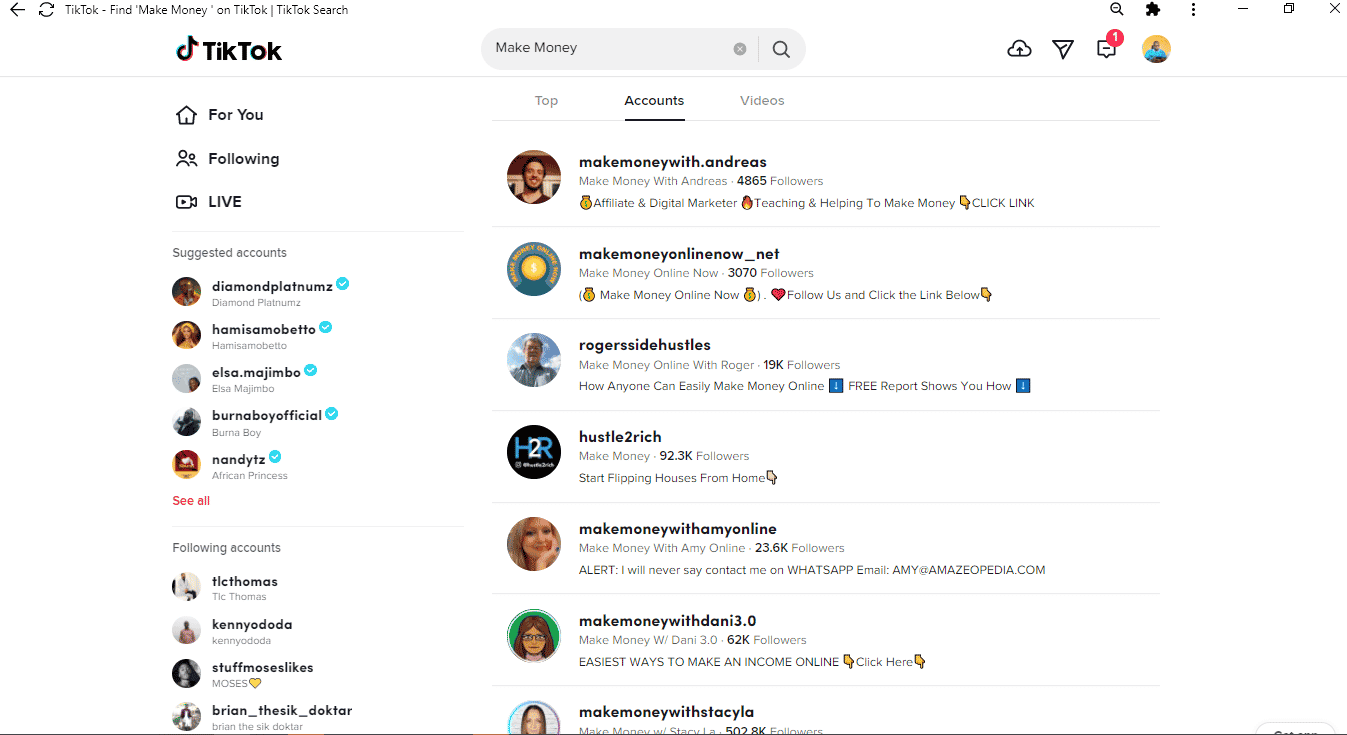This screenshot has width=1347, height=735.
Task: Click burnaboyofficial avatar in sidebar
Action: [x=187, y=421]
